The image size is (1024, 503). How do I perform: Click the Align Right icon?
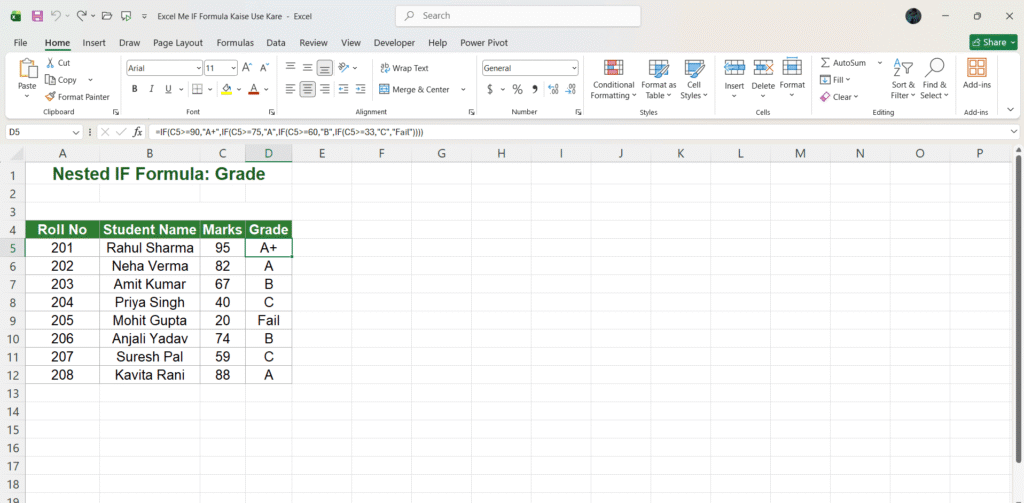[325, 89]
